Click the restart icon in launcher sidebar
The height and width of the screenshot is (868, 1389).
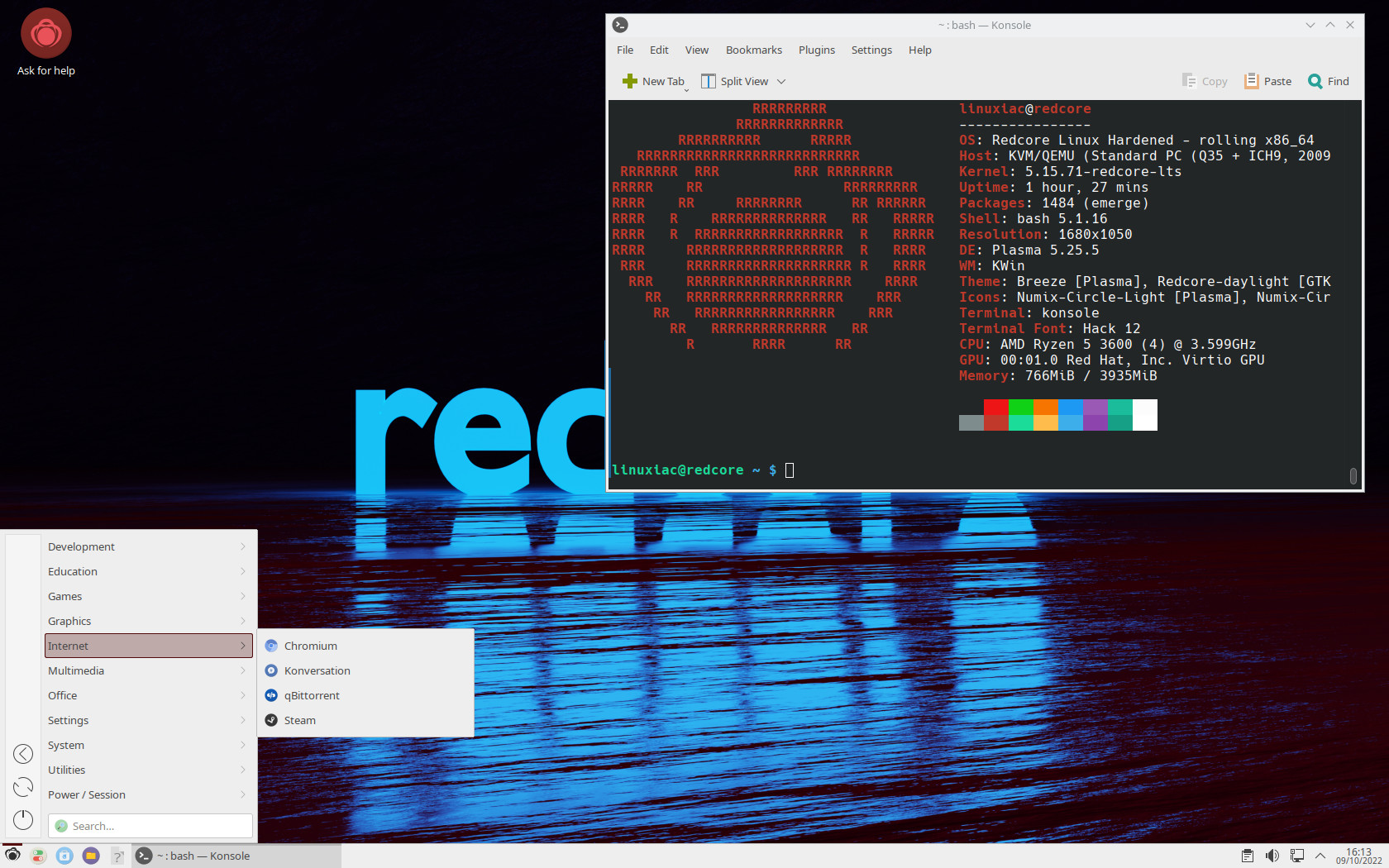pyautogui.click(x=23, y=787)
